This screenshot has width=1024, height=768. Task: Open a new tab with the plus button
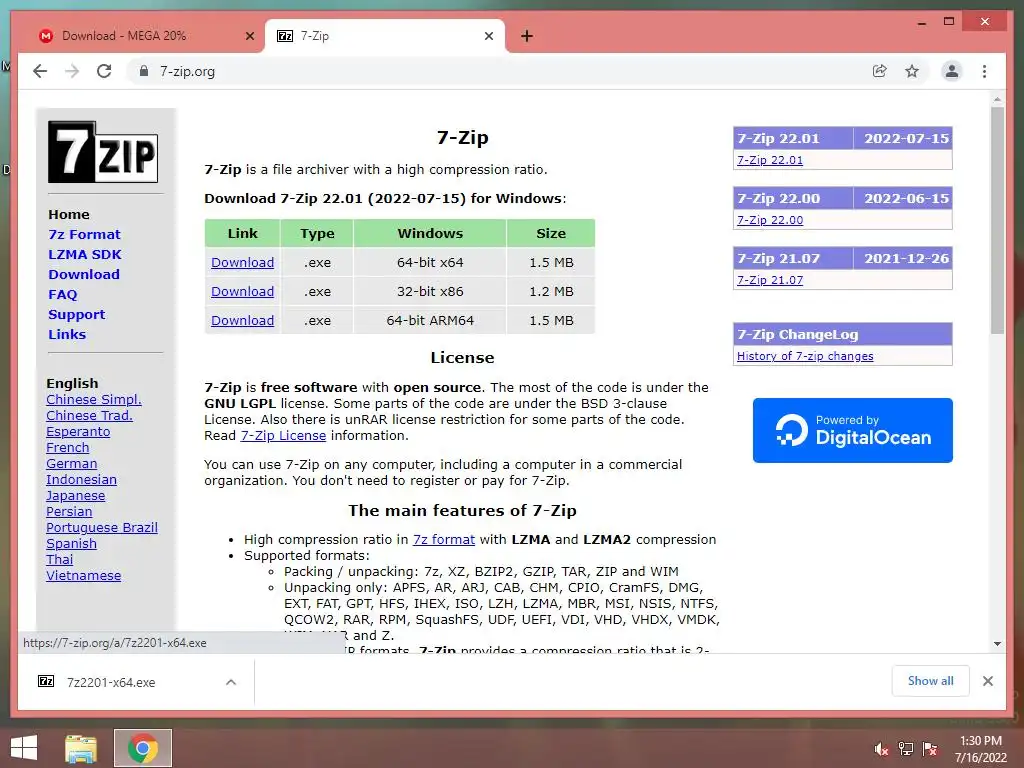point(527,36)
